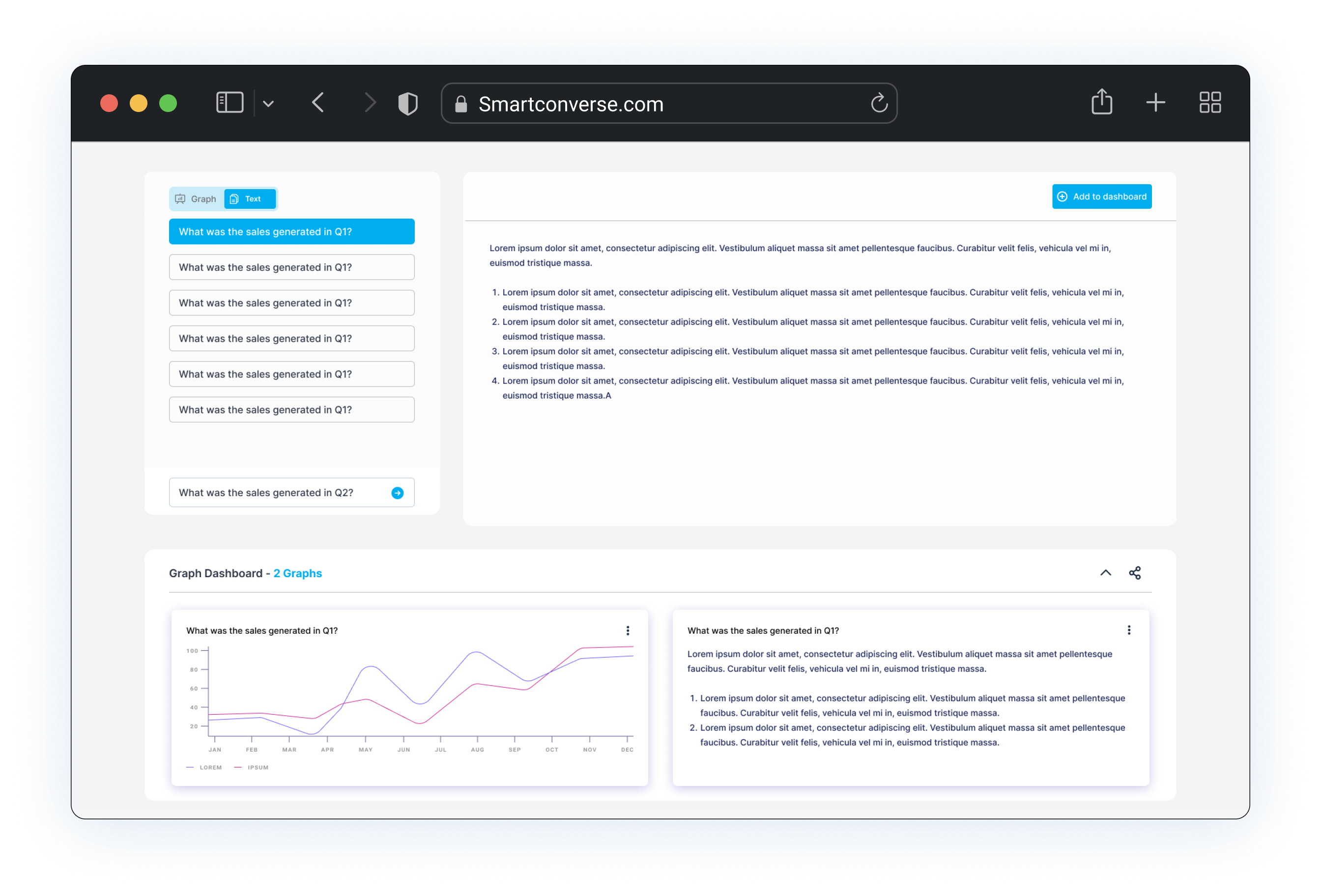
Task: Close the window with red button
Action: tap(109, 104)
